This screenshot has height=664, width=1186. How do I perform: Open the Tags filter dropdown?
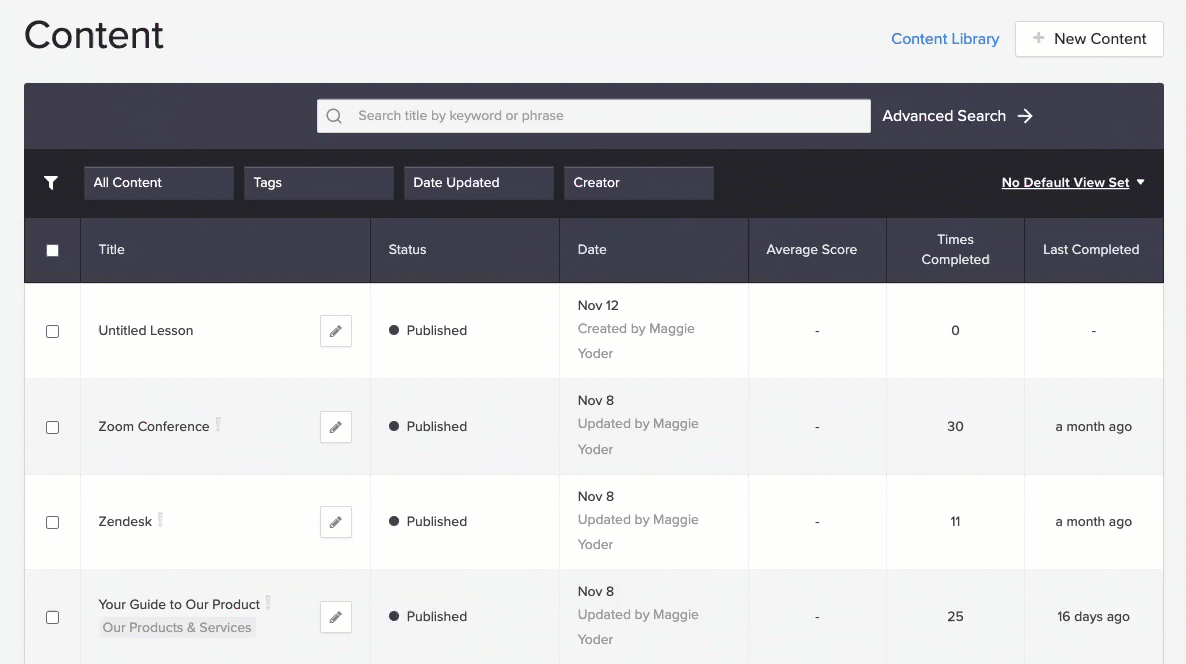click(x=318, y=183)
